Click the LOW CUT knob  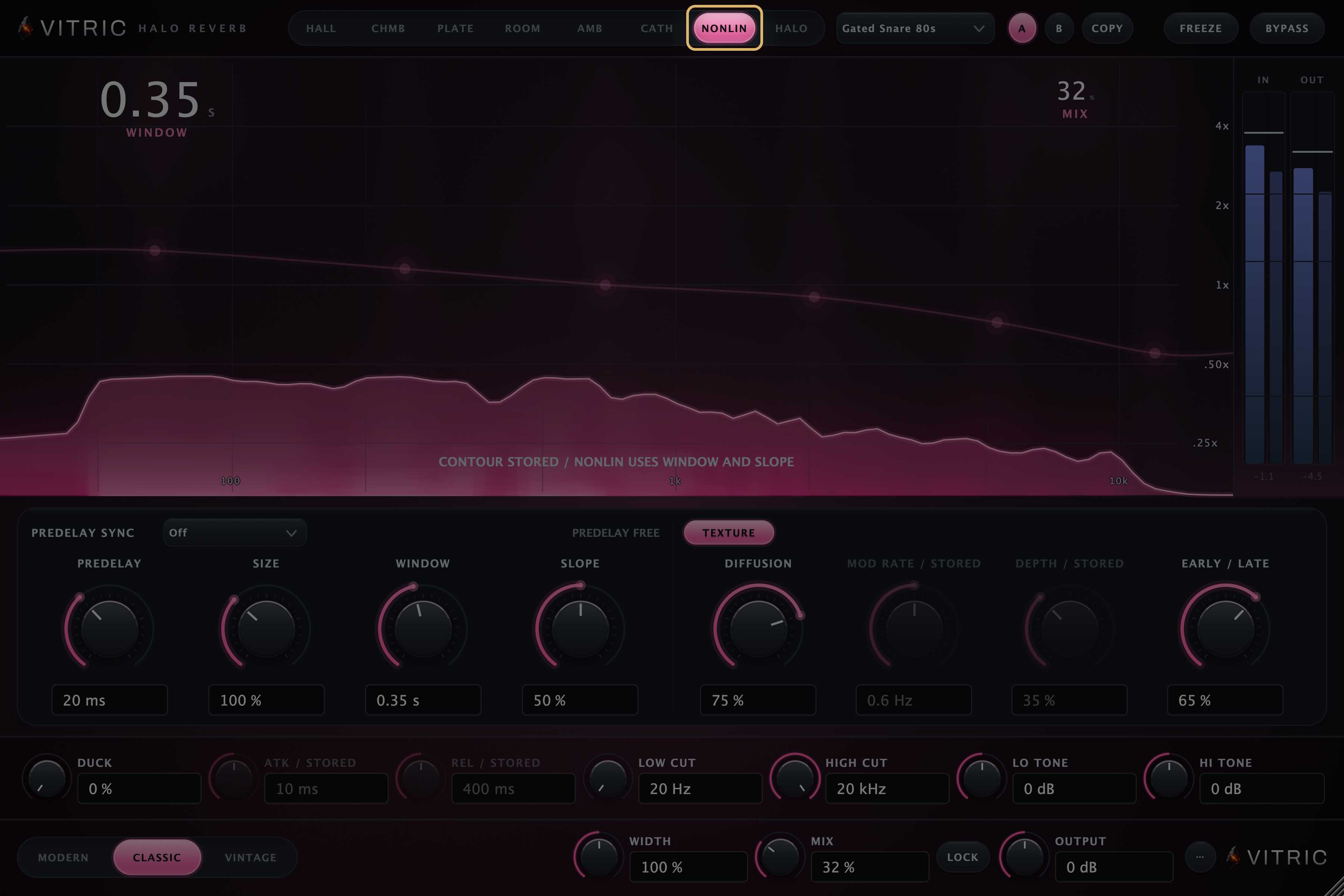(608, 778)
